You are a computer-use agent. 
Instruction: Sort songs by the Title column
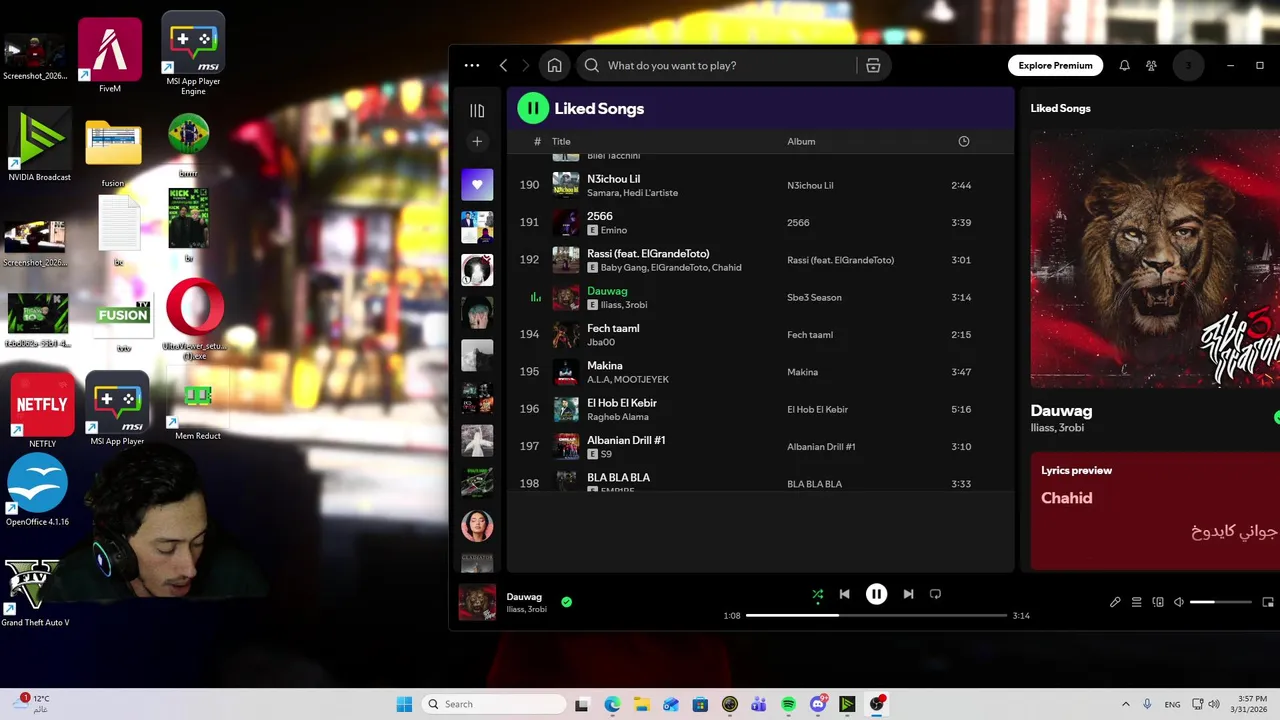(x=561, y=141)
